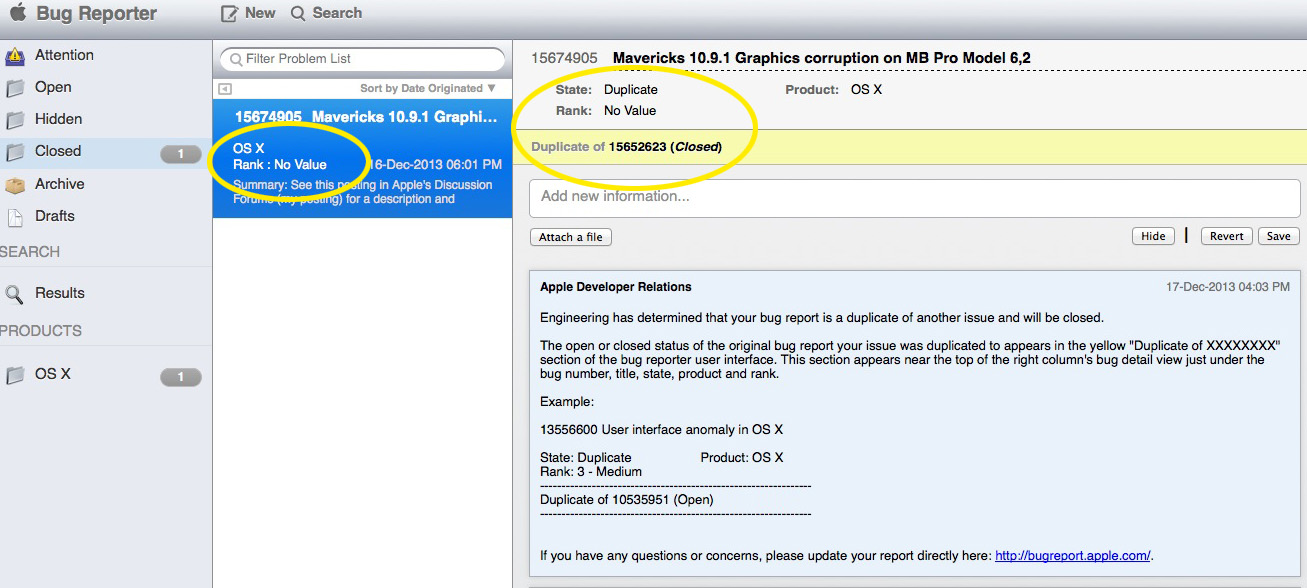This screenshot has width=1307, height=588.
Task: Click the Hidden folder icon
Action: click(x=15, y=120)
